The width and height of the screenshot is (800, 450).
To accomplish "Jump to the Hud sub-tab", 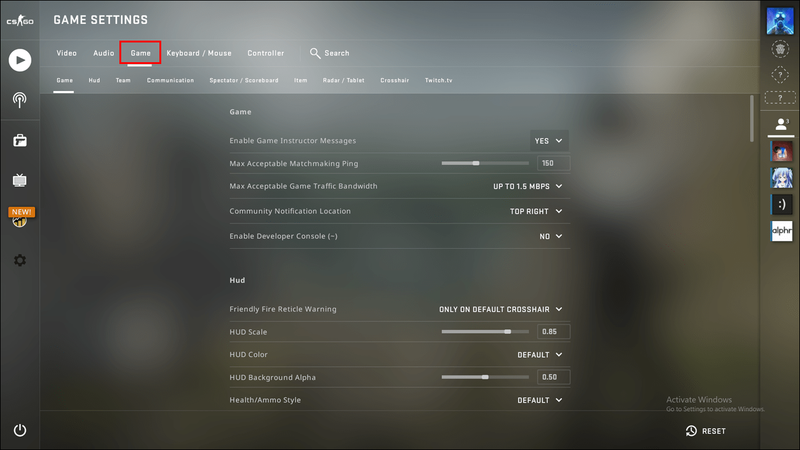I will pos(94,80).
